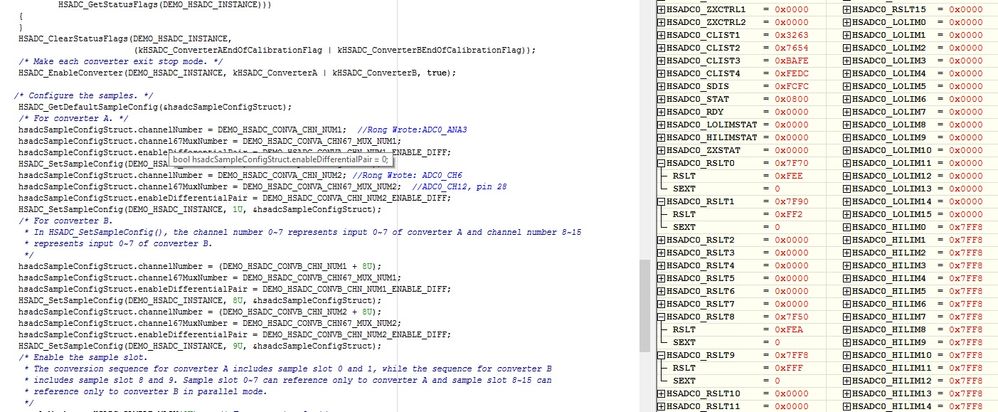Click the HSADC_EnableConverter code line
Viewport: 998px width, 412px height.
point(237,73)
